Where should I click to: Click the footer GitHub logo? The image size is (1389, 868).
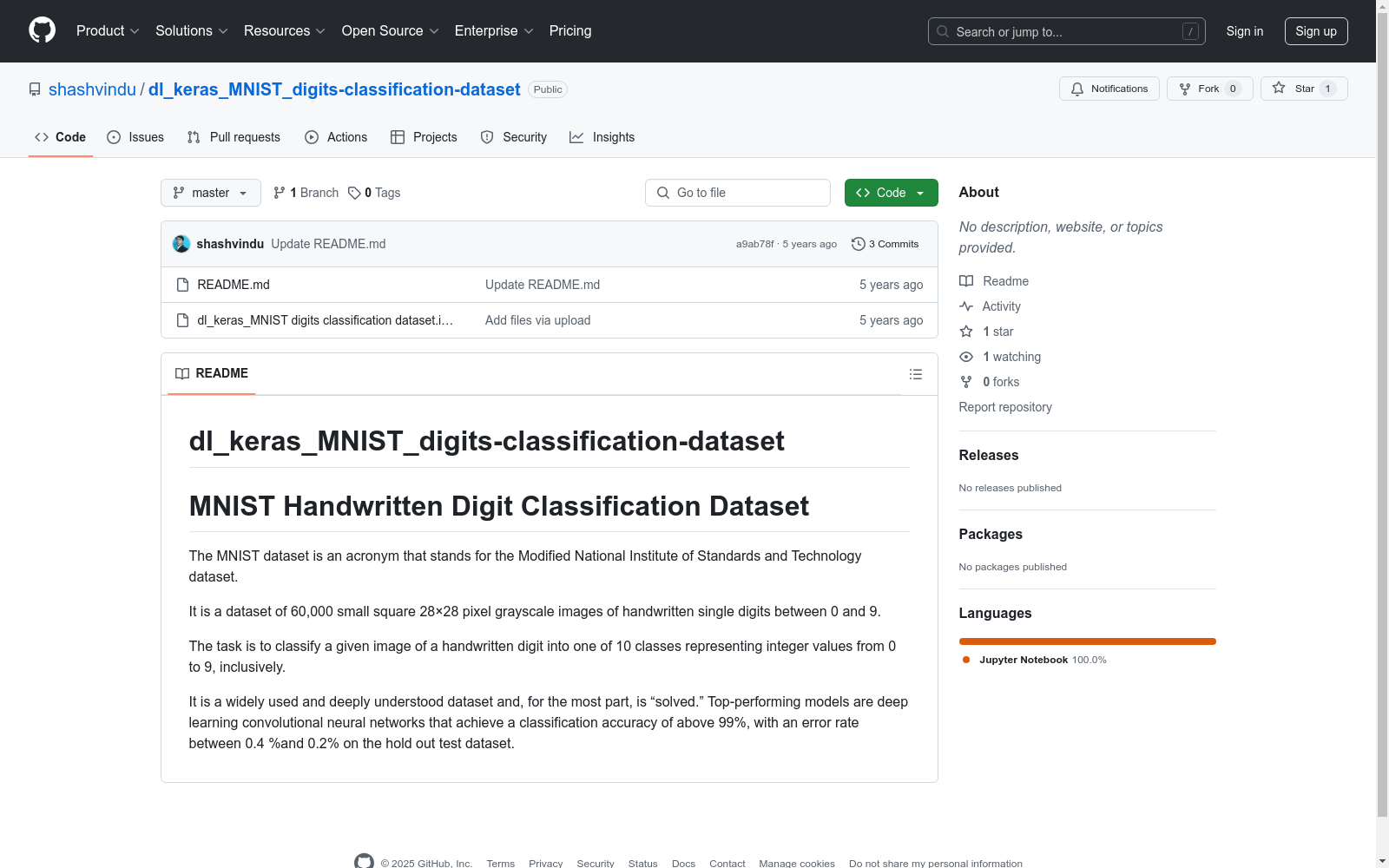coord(364,863)
